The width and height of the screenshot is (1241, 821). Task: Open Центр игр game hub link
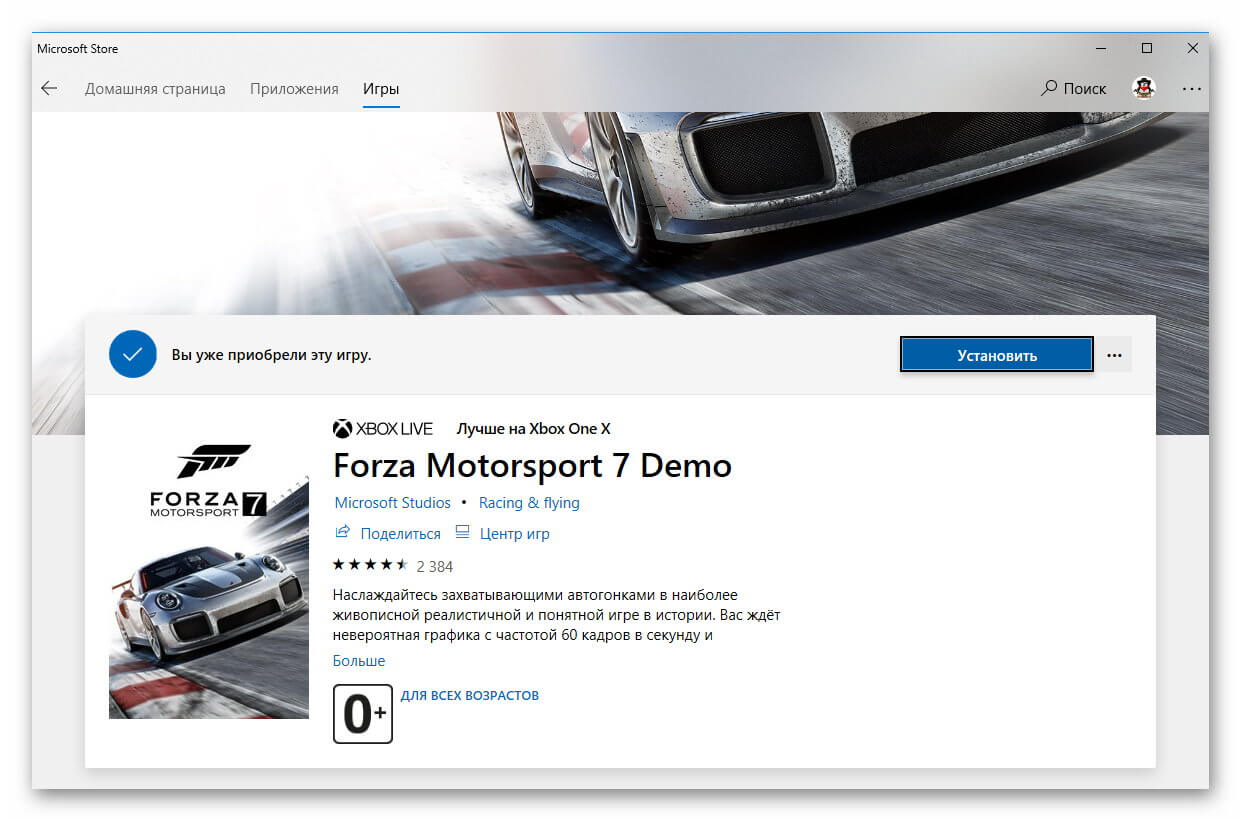click(x=515, y=534)
